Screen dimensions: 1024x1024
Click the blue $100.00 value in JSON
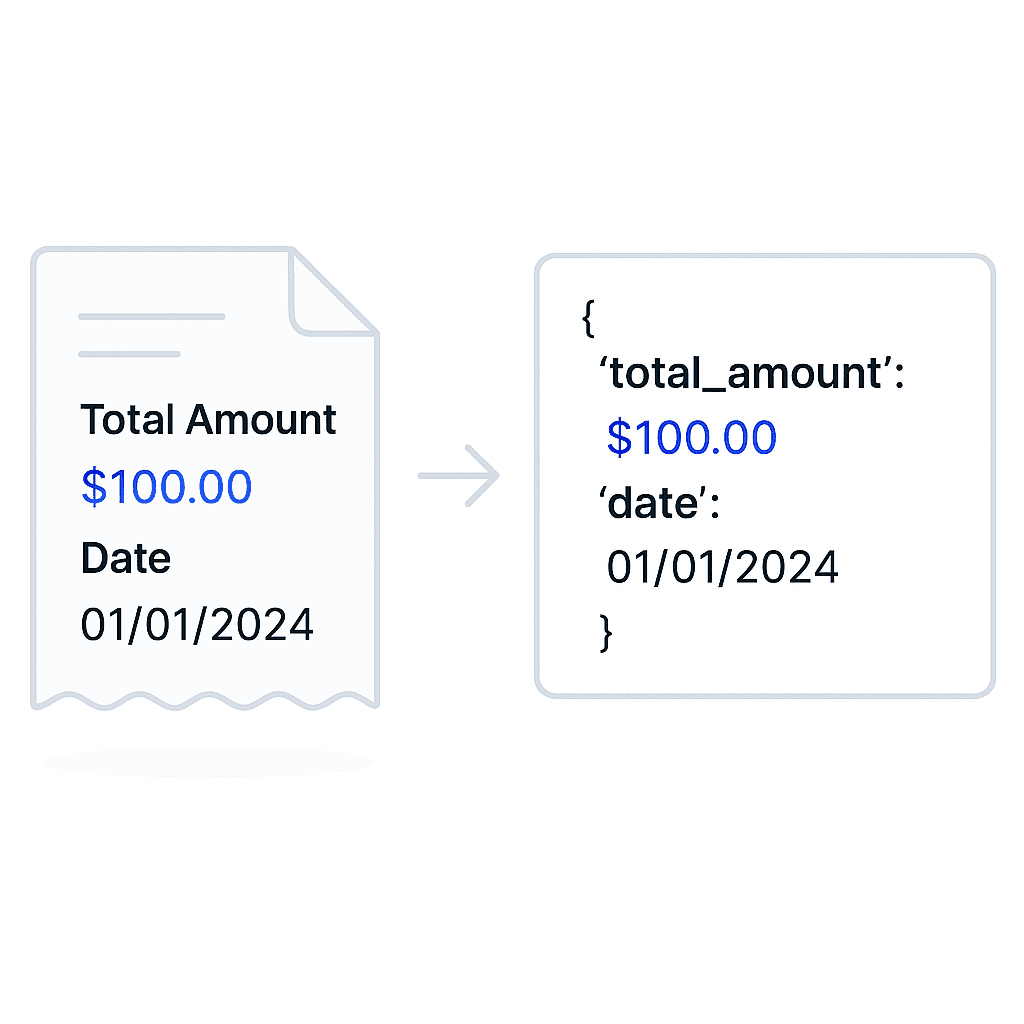[x=692, y=437]
